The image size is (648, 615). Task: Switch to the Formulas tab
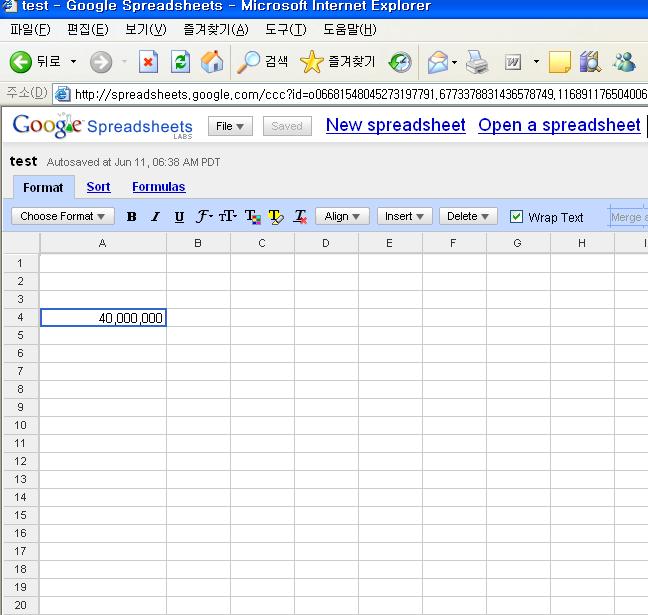pos(158,187)
